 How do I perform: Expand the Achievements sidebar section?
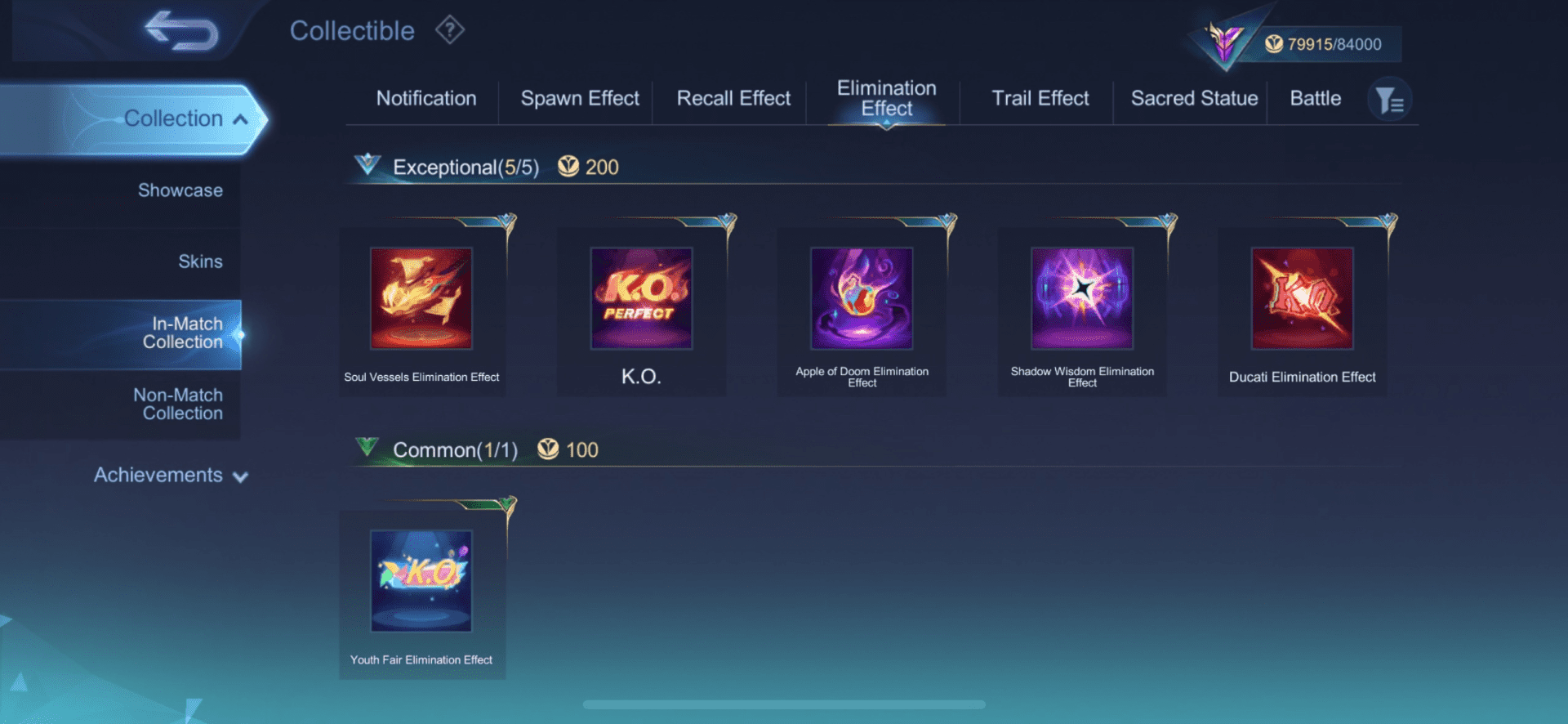pos(171,476)
